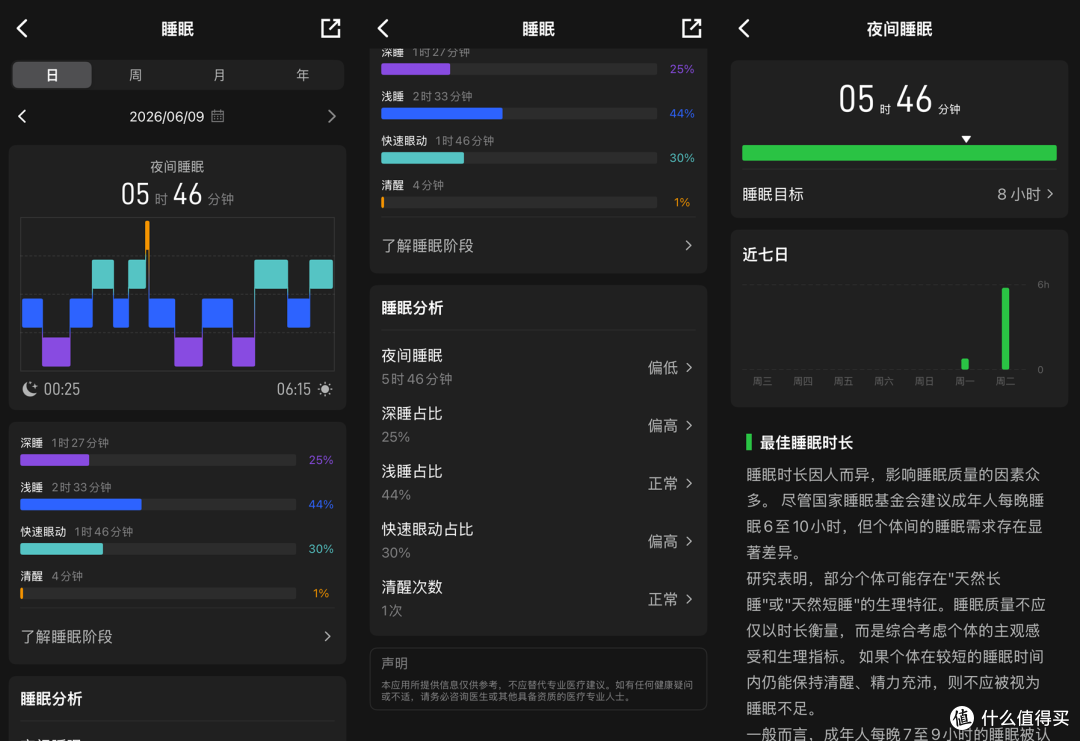Select the 周 tab
This screenshot has width=1080, height=741.
[x=135, y=74]
